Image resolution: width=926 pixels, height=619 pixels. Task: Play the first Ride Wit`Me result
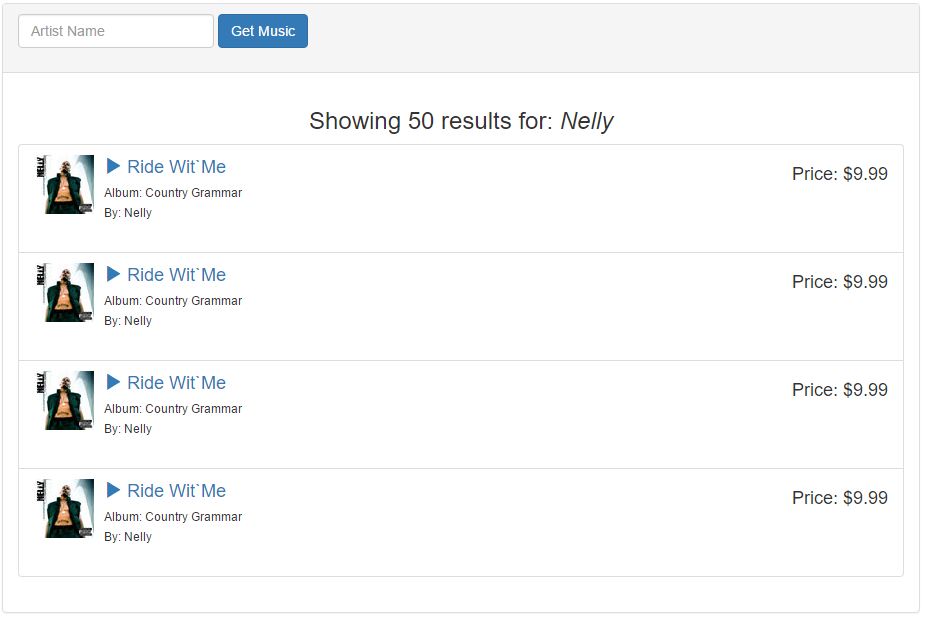(113, 166)
